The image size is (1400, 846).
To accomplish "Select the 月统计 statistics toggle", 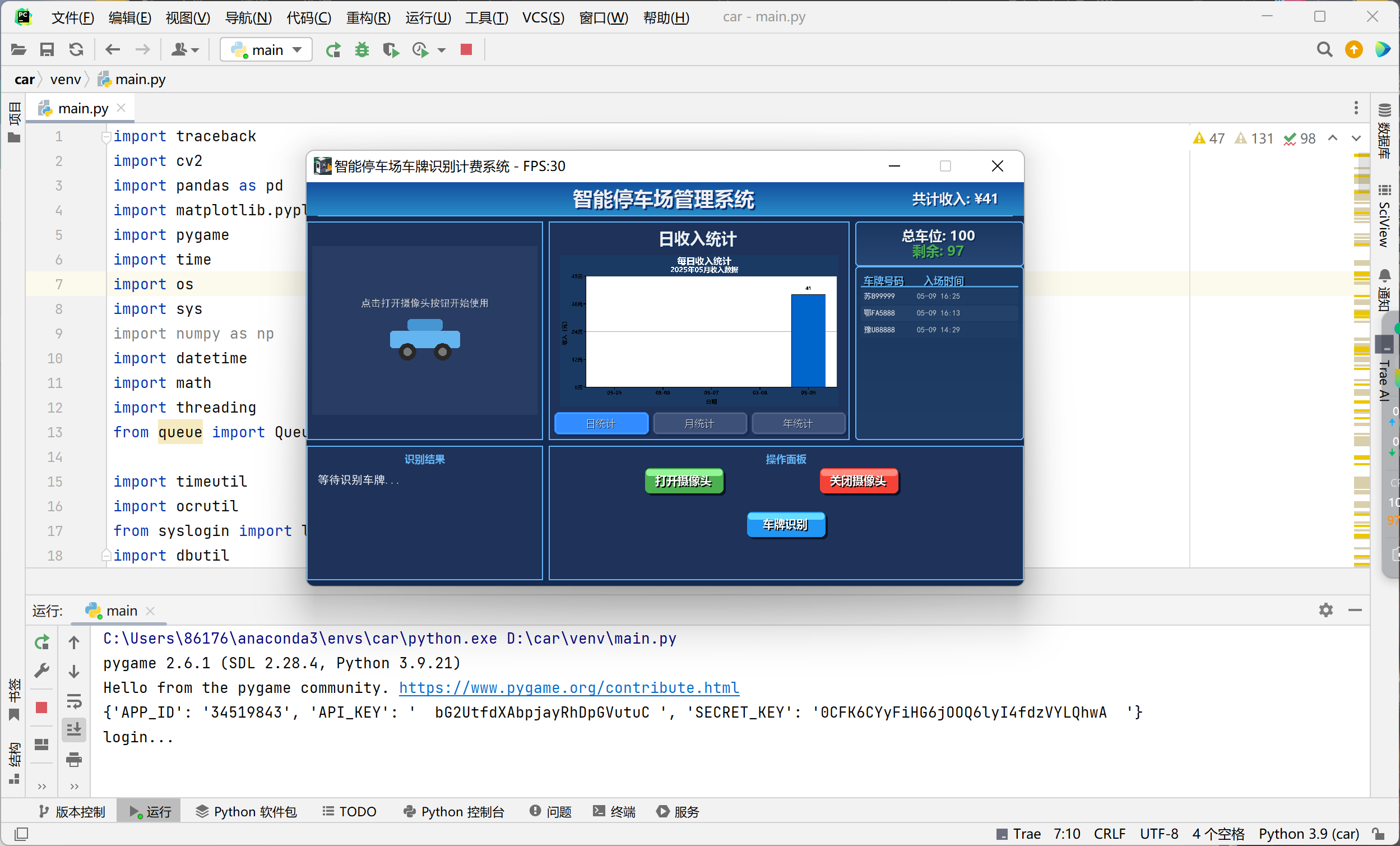I will [x=699, y=424].
